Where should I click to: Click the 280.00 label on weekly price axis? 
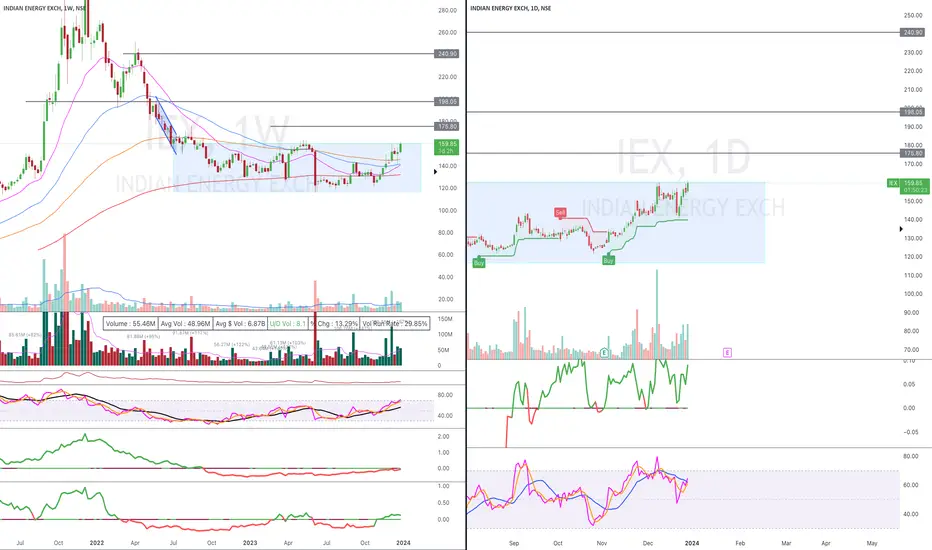[448, 10]
